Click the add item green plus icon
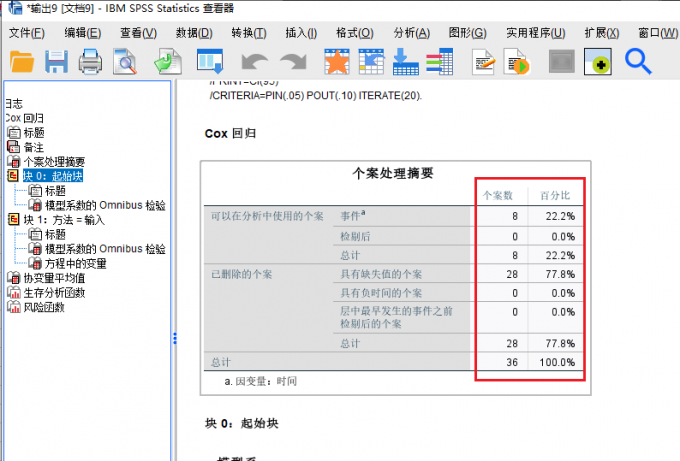Image resolution: width=680 pixels, height=461 pixels. [x=598, y=62]
